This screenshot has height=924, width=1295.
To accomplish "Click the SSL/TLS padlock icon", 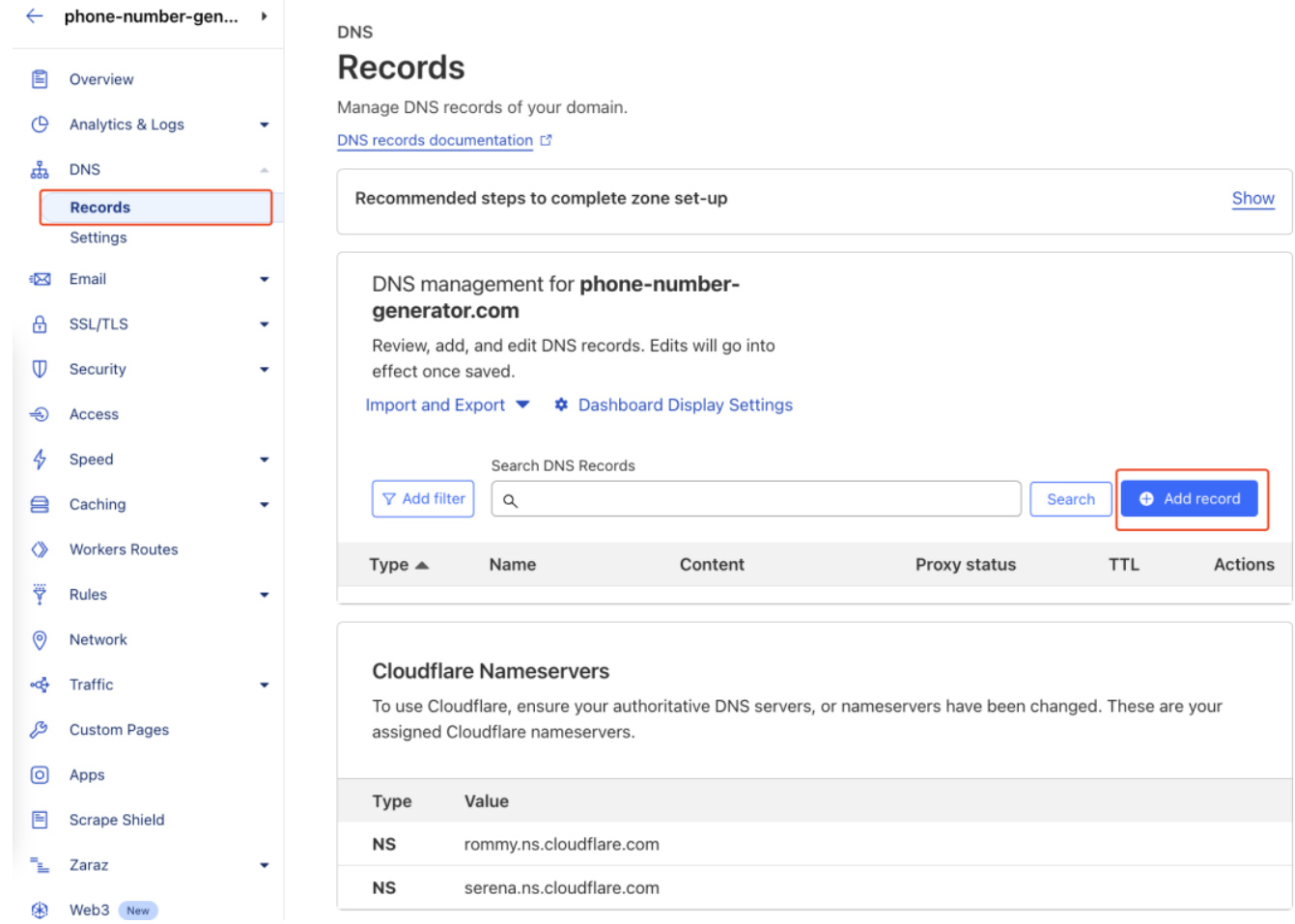I will pyautogui.click(x=40, y=324).
